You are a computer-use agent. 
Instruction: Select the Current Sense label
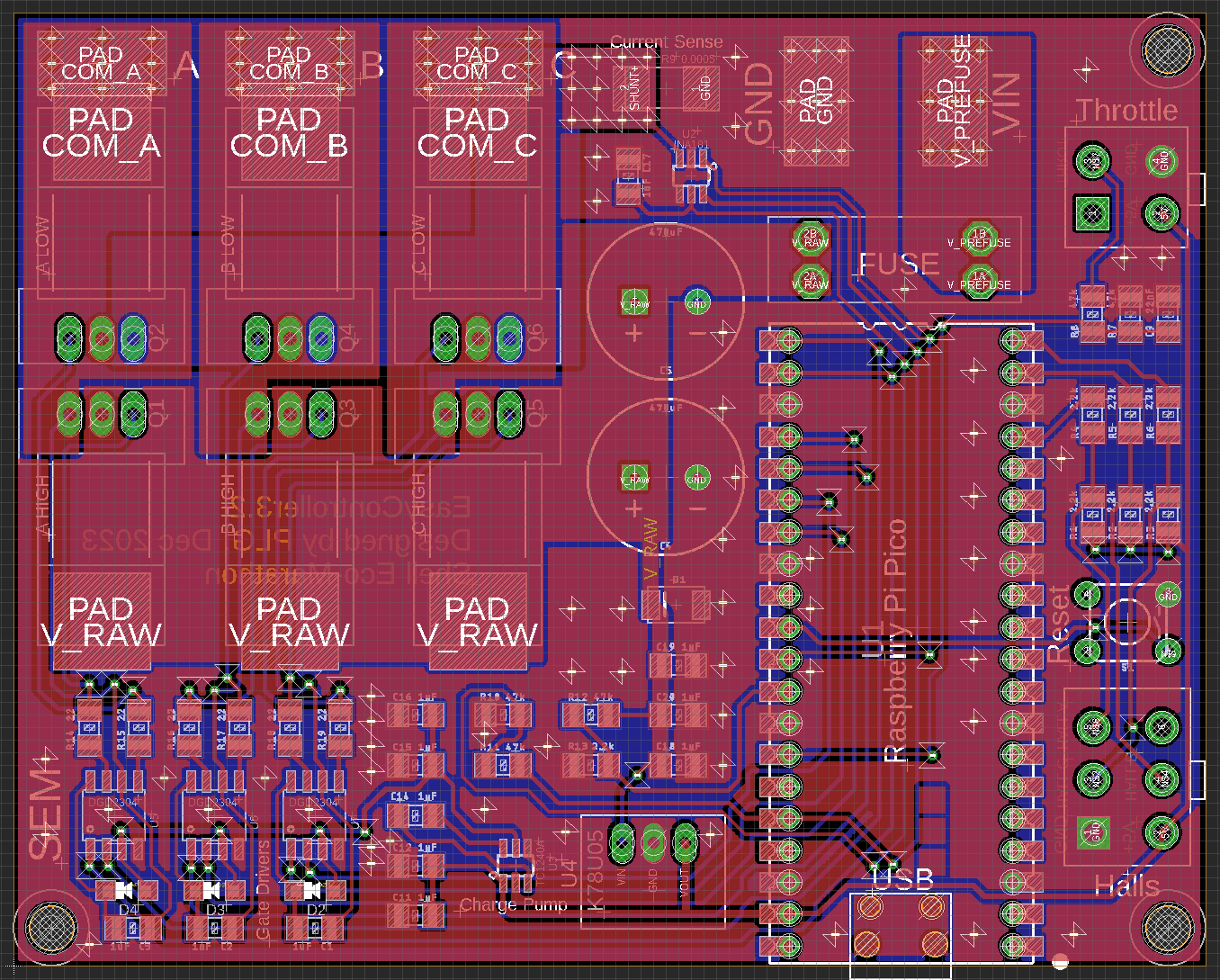pyautogui.click(x=666, y=41)
